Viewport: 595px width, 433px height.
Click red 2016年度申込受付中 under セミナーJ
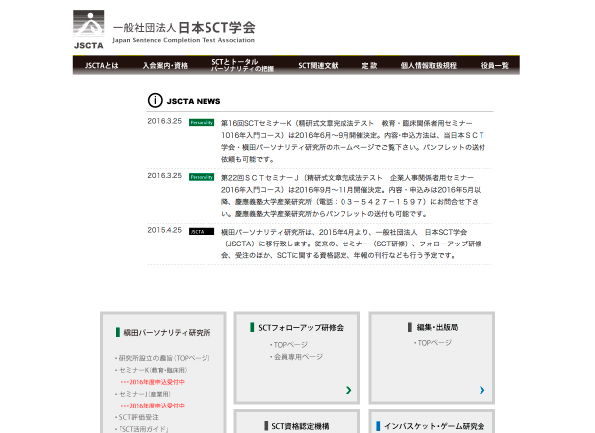click(153, 406)
